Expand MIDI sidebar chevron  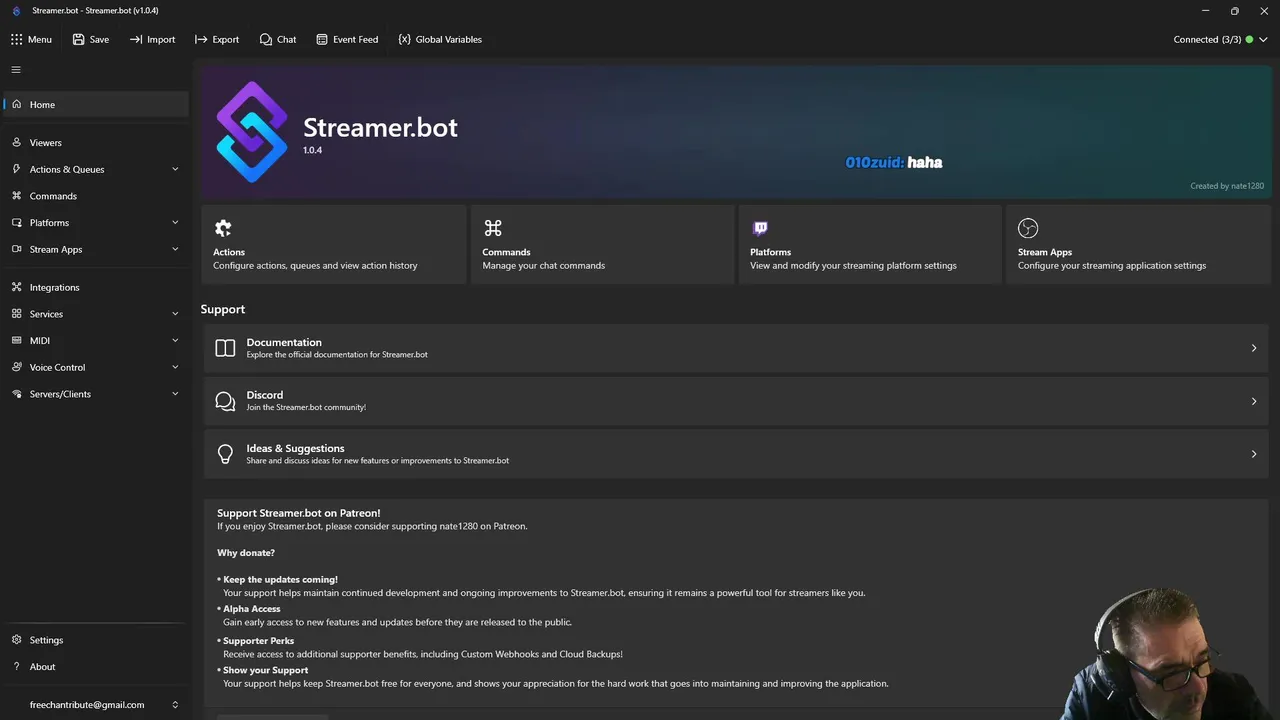point(175,340)
